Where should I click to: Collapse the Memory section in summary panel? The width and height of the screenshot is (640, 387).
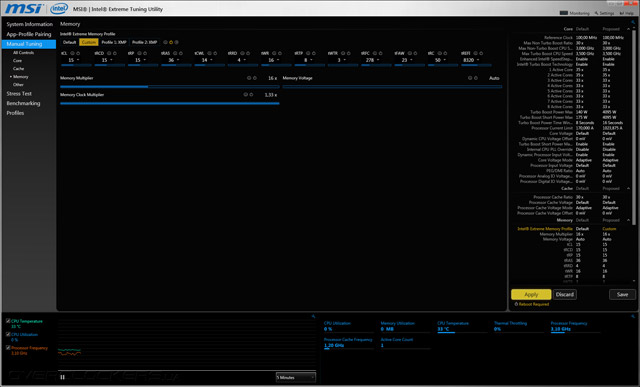click(x=628, y=220)
